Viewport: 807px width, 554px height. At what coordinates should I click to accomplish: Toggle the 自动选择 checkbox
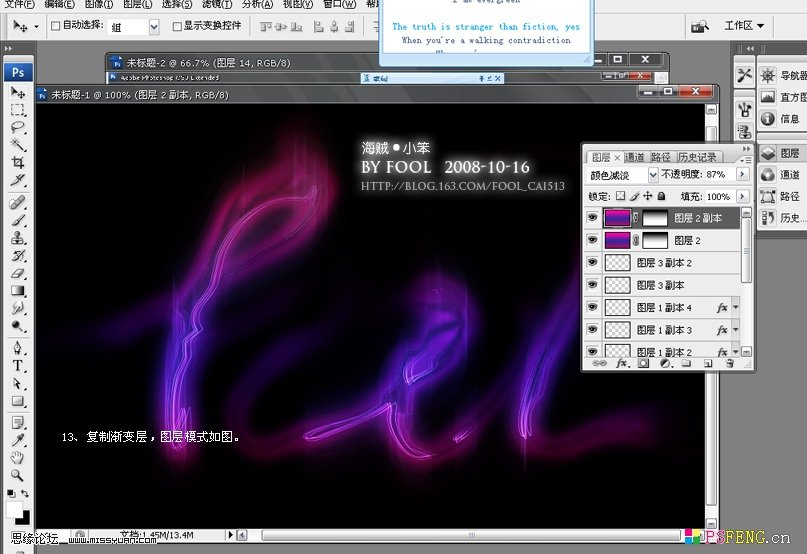(56, 25)
